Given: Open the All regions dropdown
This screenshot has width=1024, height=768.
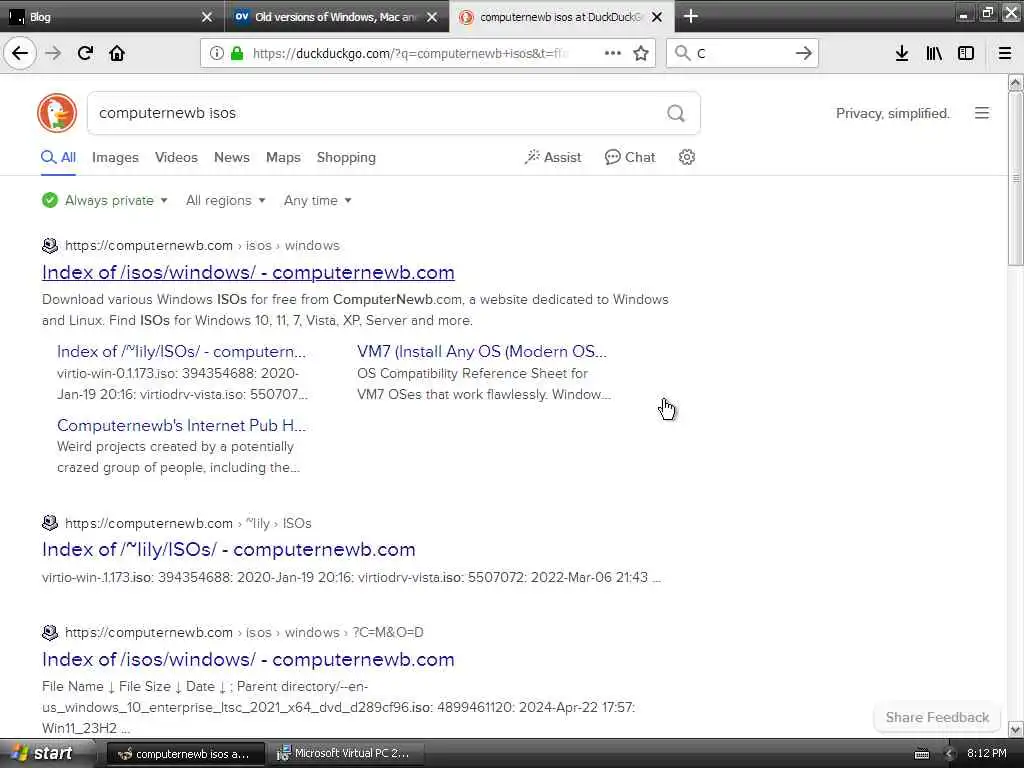Looking at the screenshot, I should tap(225, 200).
